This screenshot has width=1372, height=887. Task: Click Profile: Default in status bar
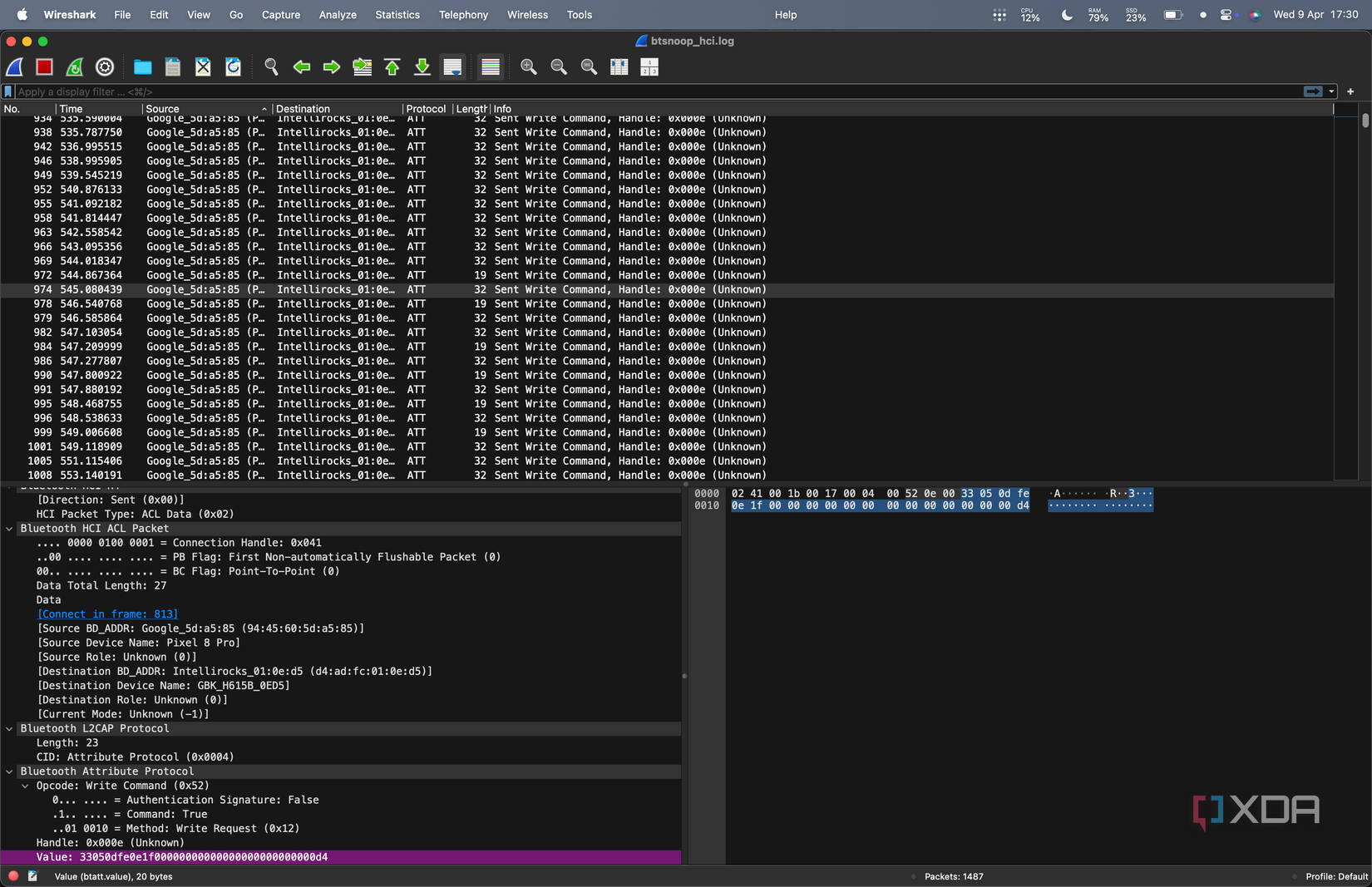point(1336,876)
